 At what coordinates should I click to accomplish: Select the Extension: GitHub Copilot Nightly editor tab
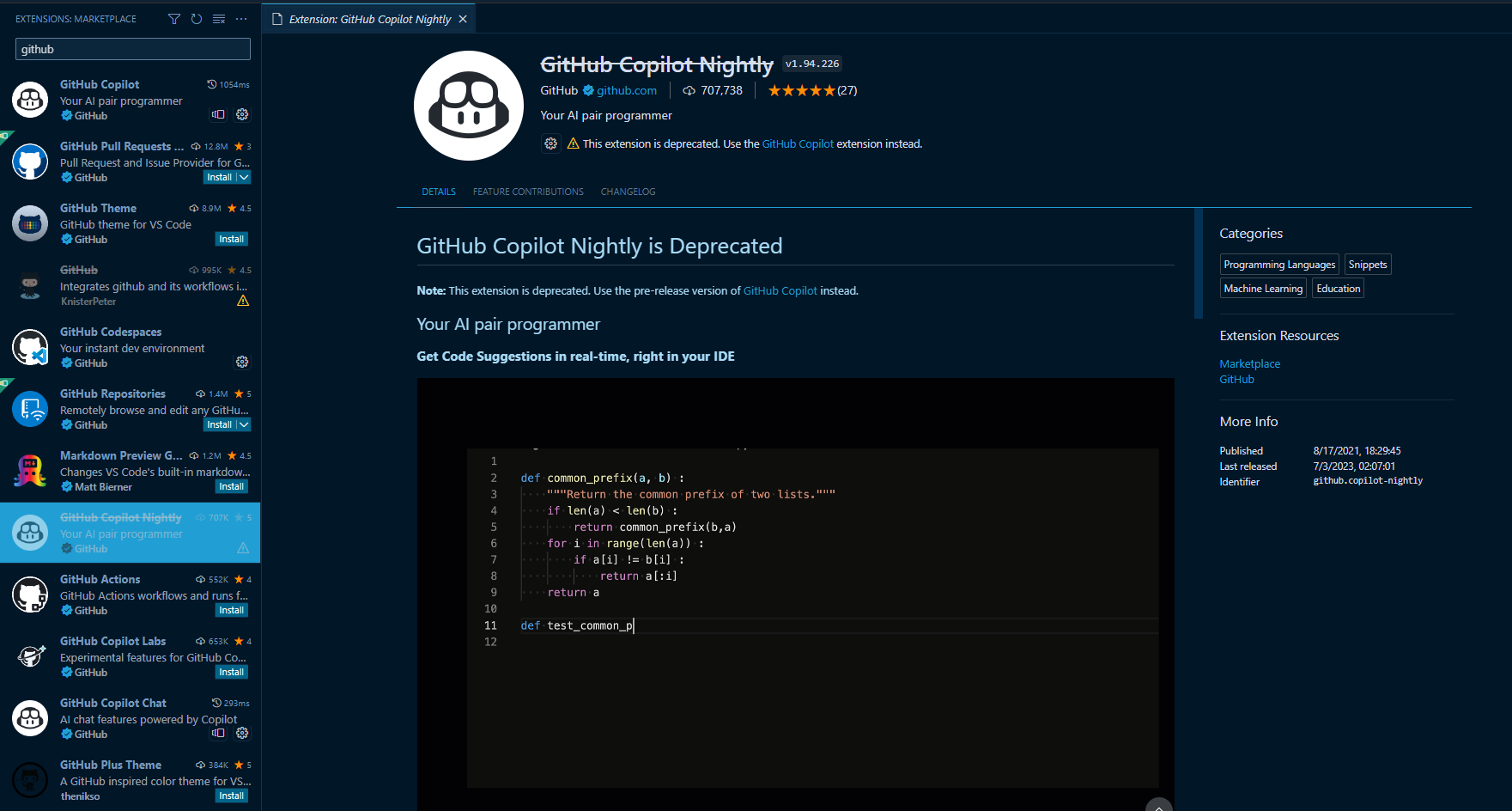pyautogui.click(x=369, y=19)
